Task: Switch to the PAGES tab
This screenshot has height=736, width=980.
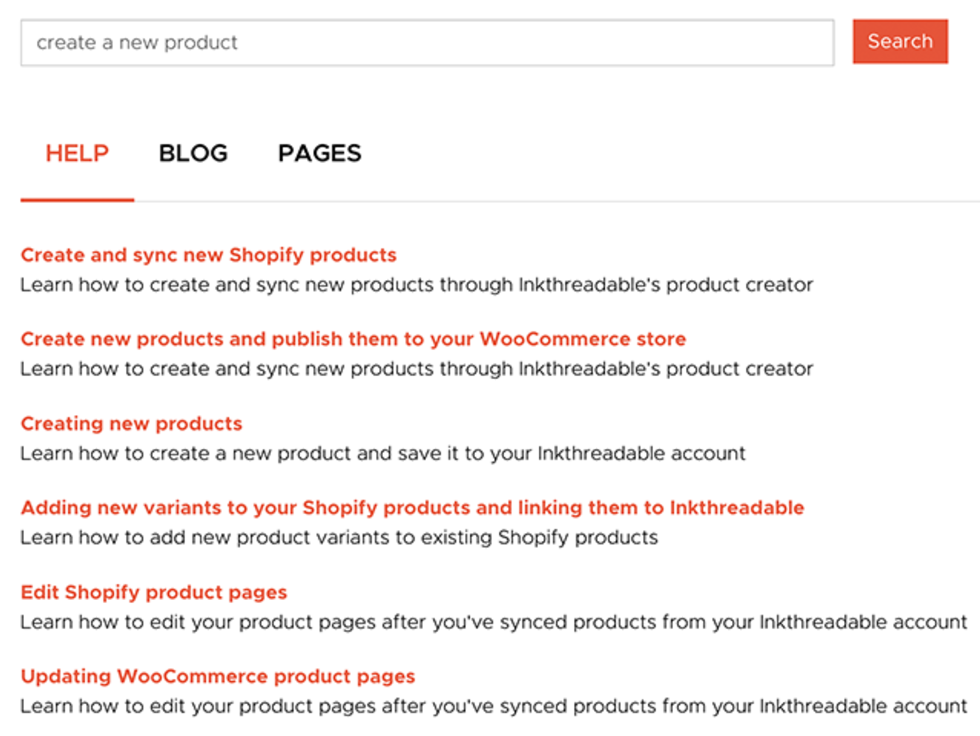Action: tap(319, 153)
